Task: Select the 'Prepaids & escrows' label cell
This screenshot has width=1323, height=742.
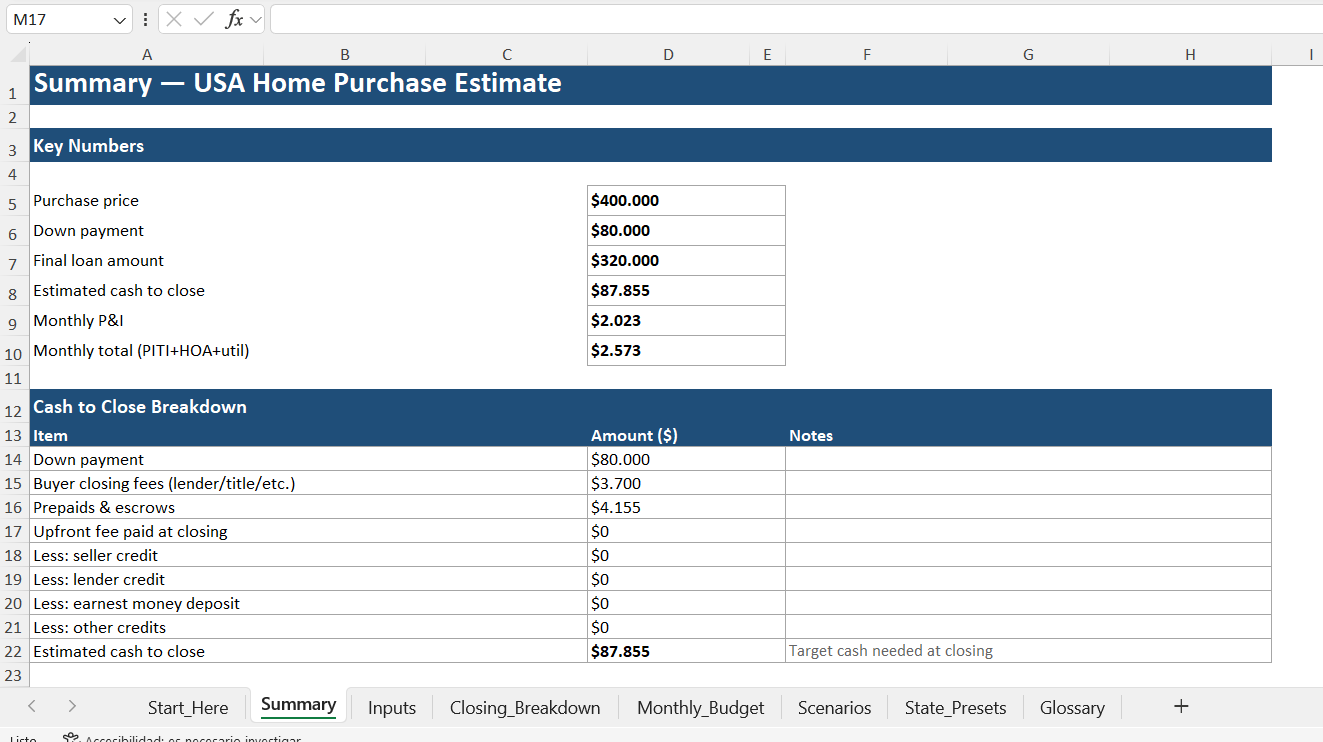Action: (x=309, y=507)
